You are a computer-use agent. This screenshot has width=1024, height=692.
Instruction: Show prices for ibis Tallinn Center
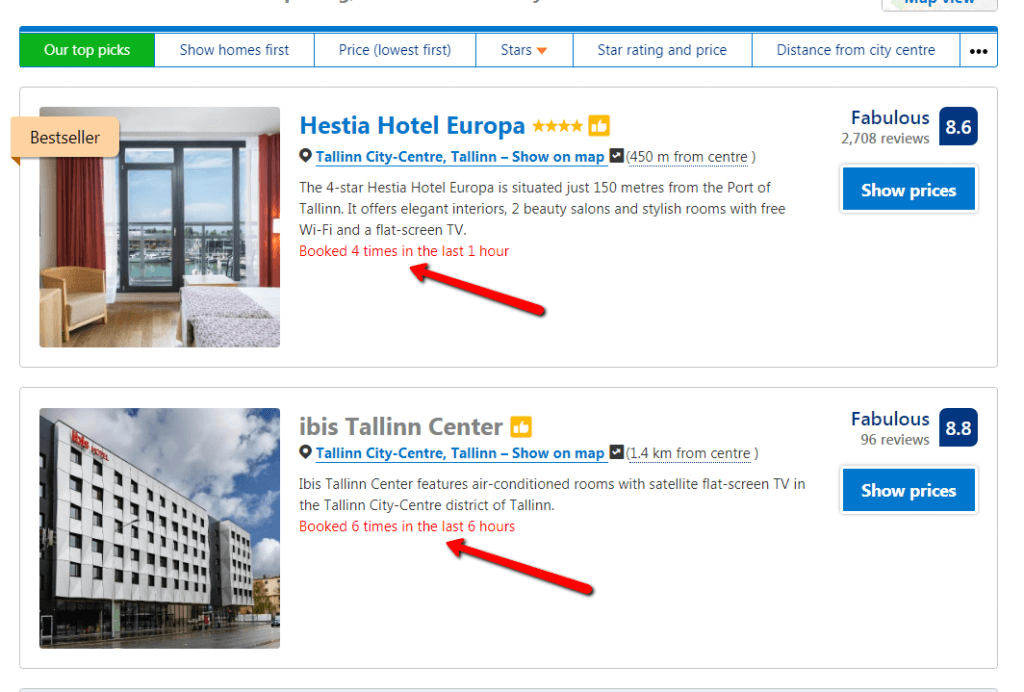click(908, 490)
